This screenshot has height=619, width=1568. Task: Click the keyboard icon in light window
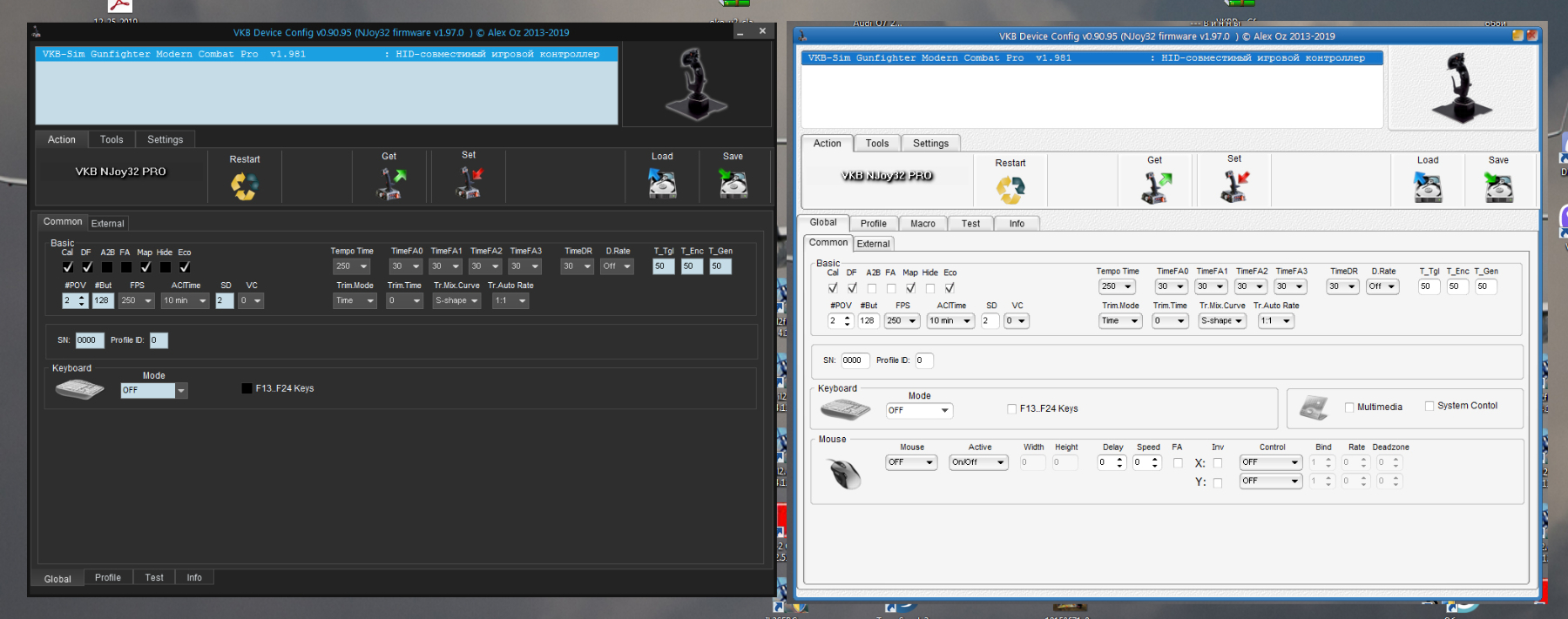pos(845,408)
